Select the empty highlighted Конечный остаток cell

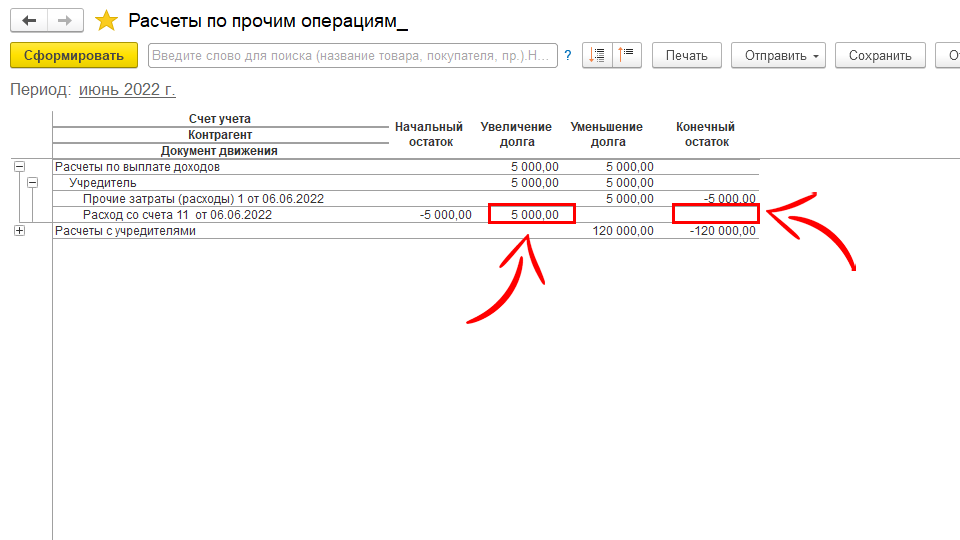[715, 215]
